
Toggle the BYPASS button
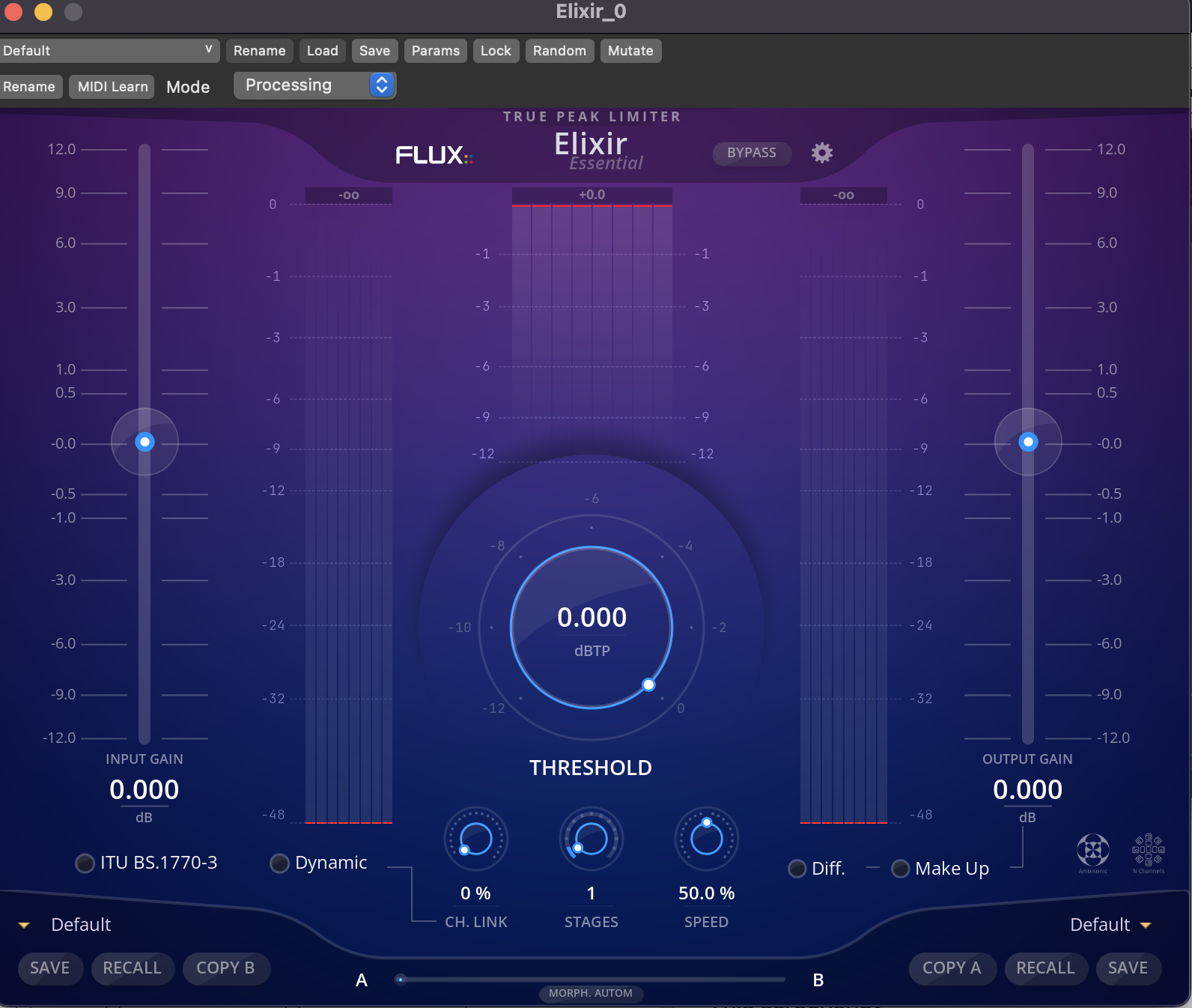[x=752, y=153]
